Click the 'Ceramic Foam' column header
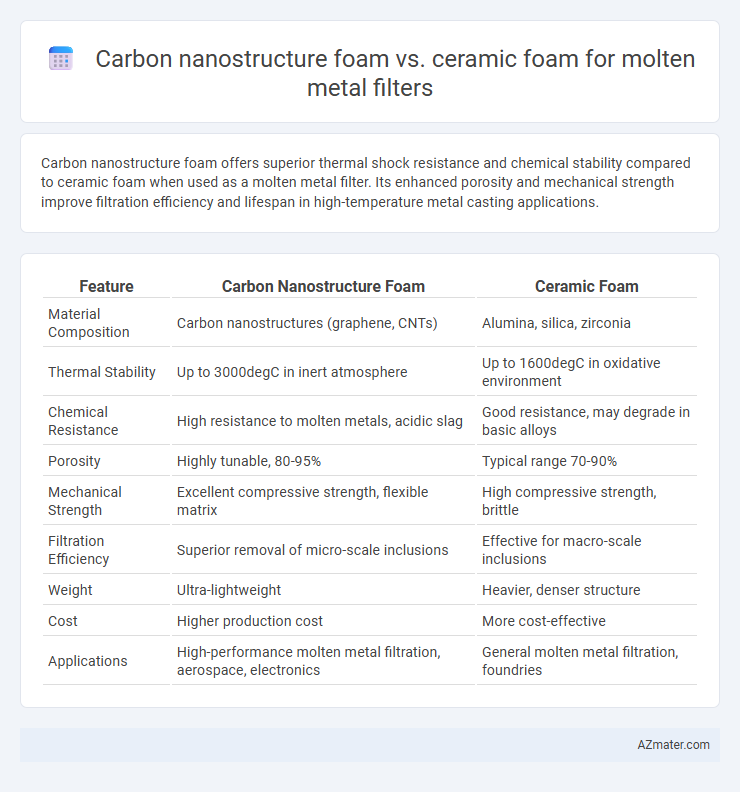Screen dimensions: 740x792 click(586, 286)
